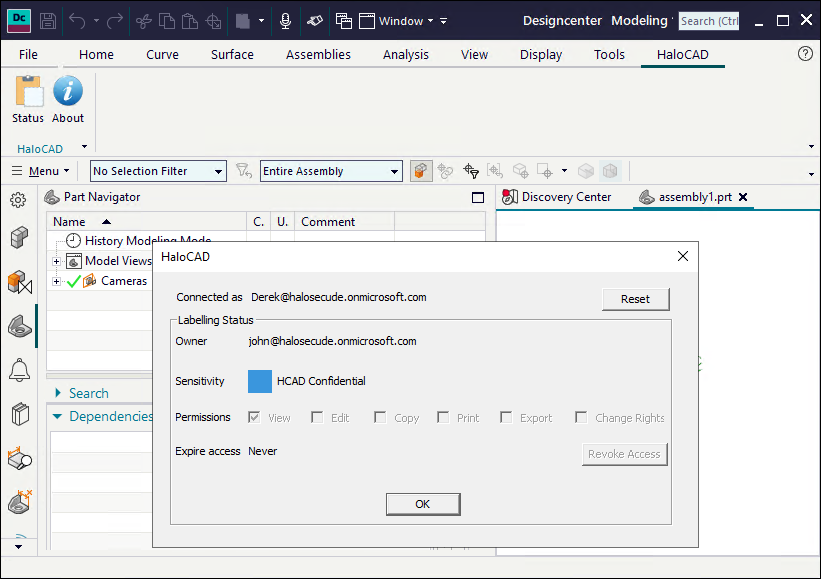Image resolution: width=821 pixels, height=579 pixels.
Task: Click the orange cube selection toolbar icon
Action: click(421, 171)
